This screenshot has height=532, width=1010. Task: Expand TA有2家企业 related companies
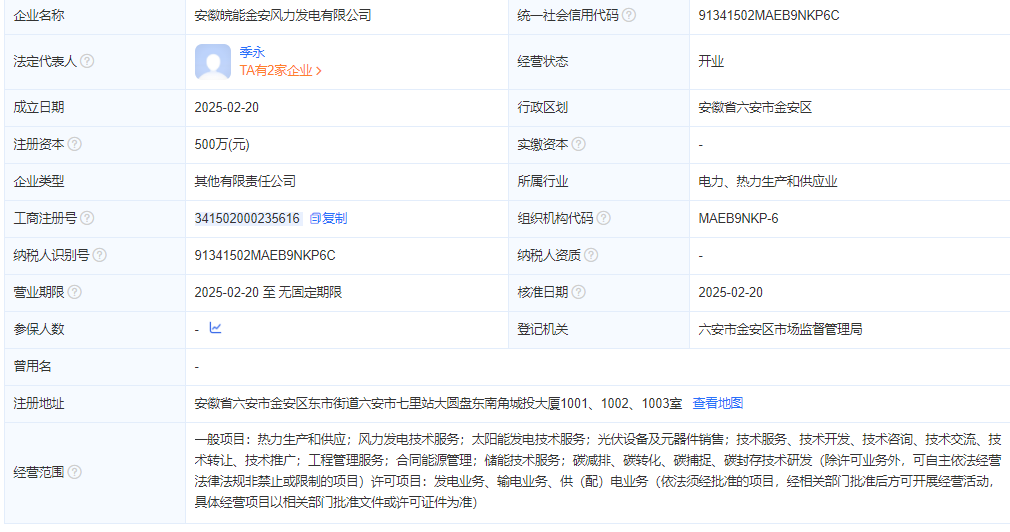click(x=280, y=71)
